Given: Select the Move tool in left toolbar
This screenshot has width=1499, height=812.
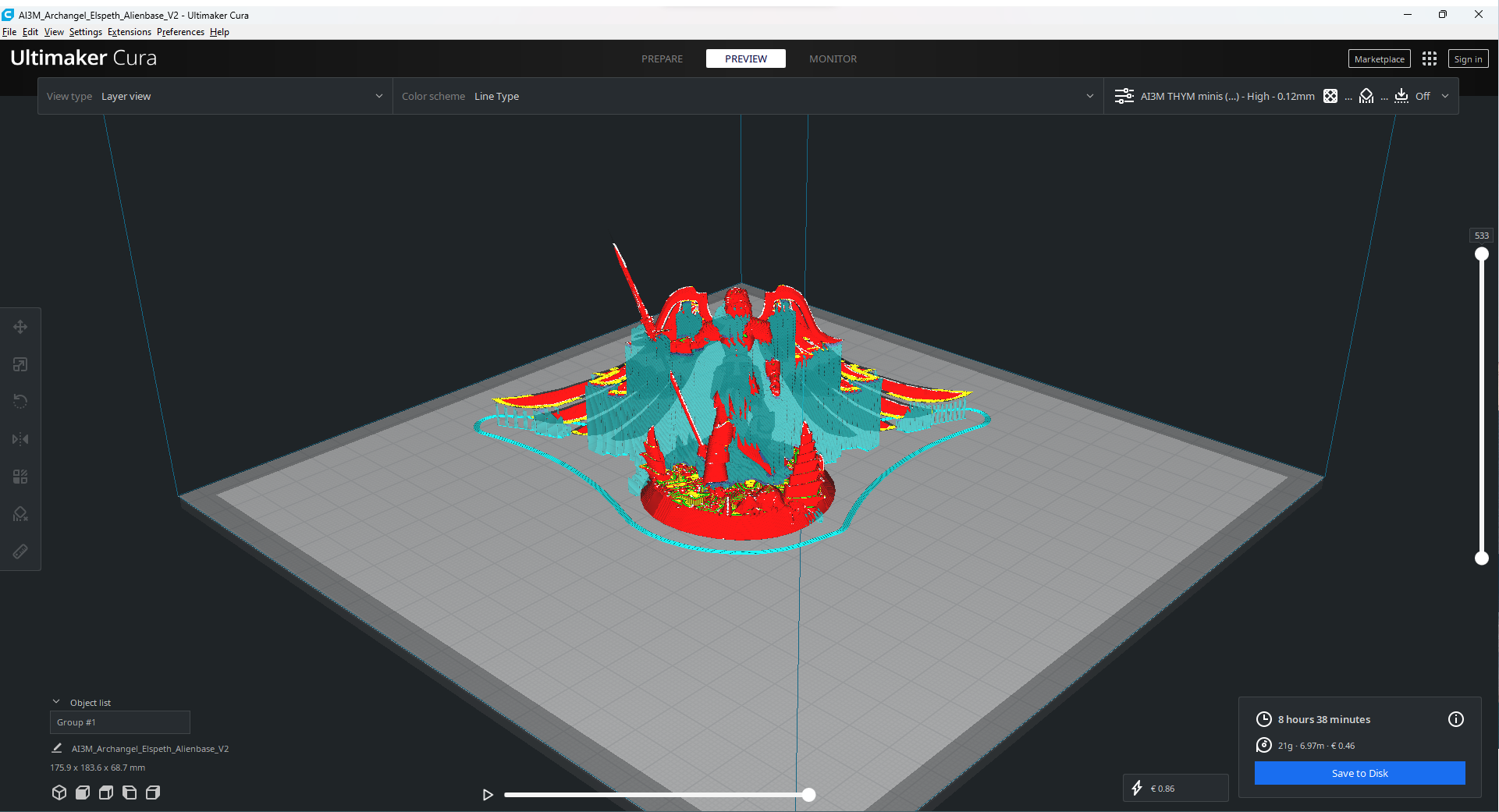Looking at the screenshot, I should coord(20,327).
